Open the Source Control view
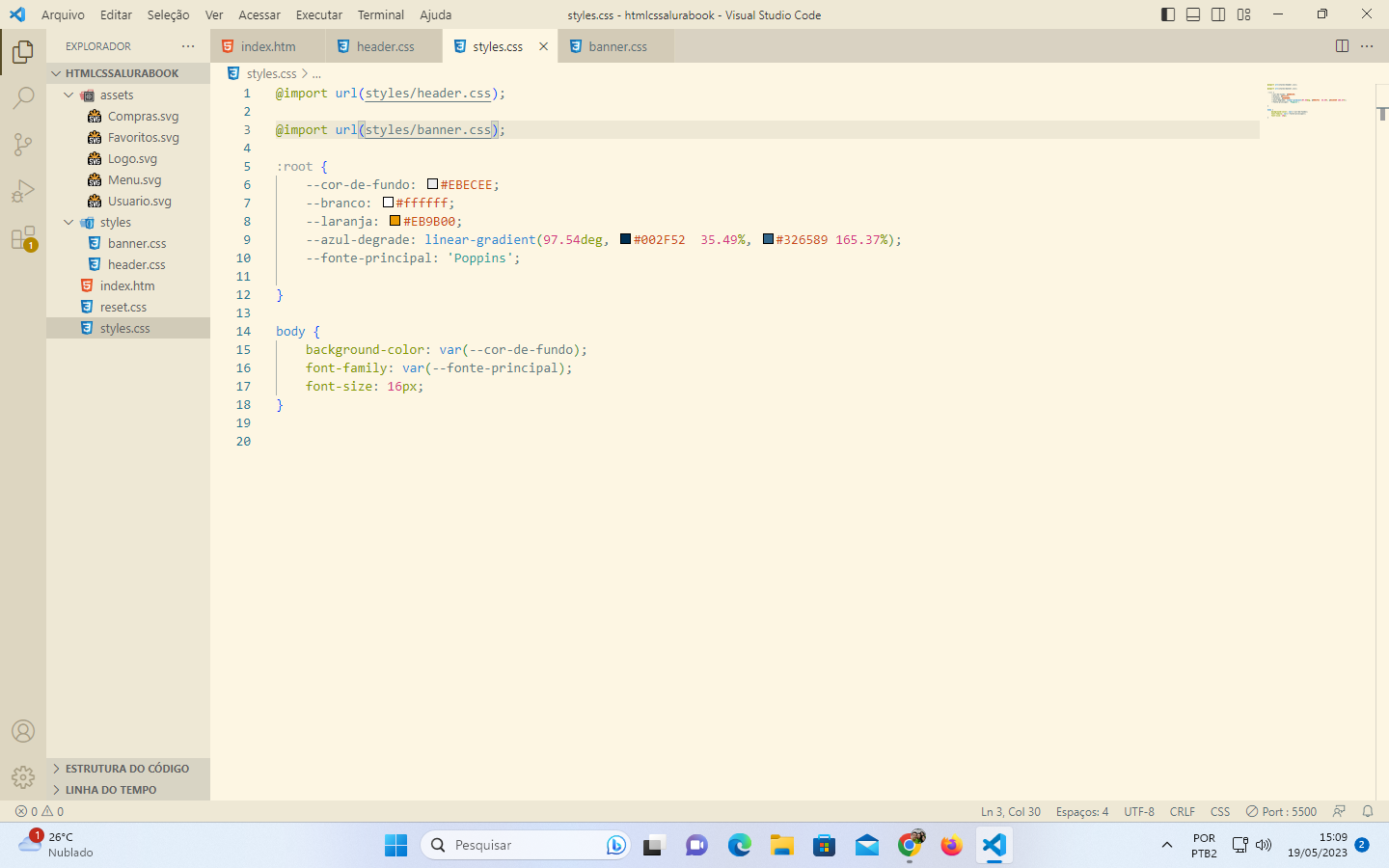Screen dimensions: 1389x868 (x=23, y=145)
